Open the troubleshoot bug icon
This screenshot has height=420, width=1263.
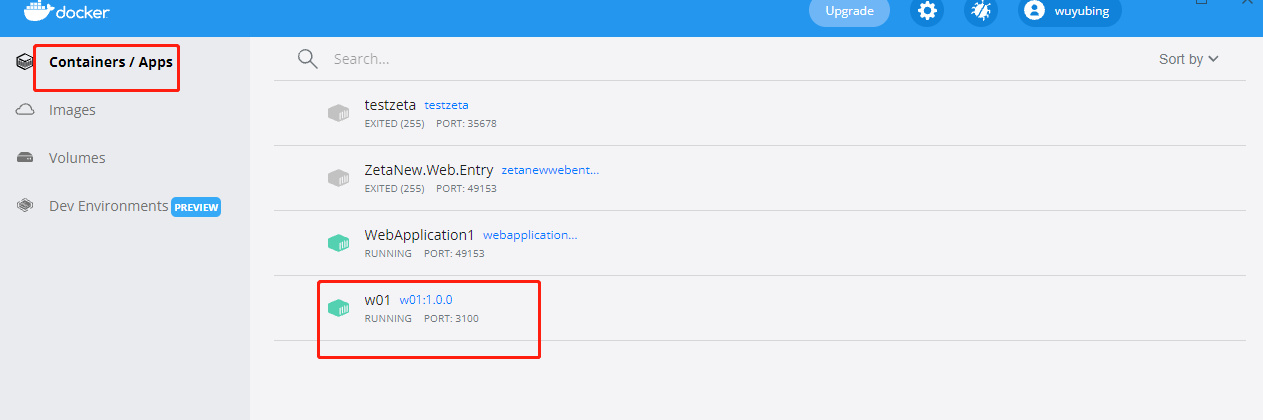click(x=981, y=11)
